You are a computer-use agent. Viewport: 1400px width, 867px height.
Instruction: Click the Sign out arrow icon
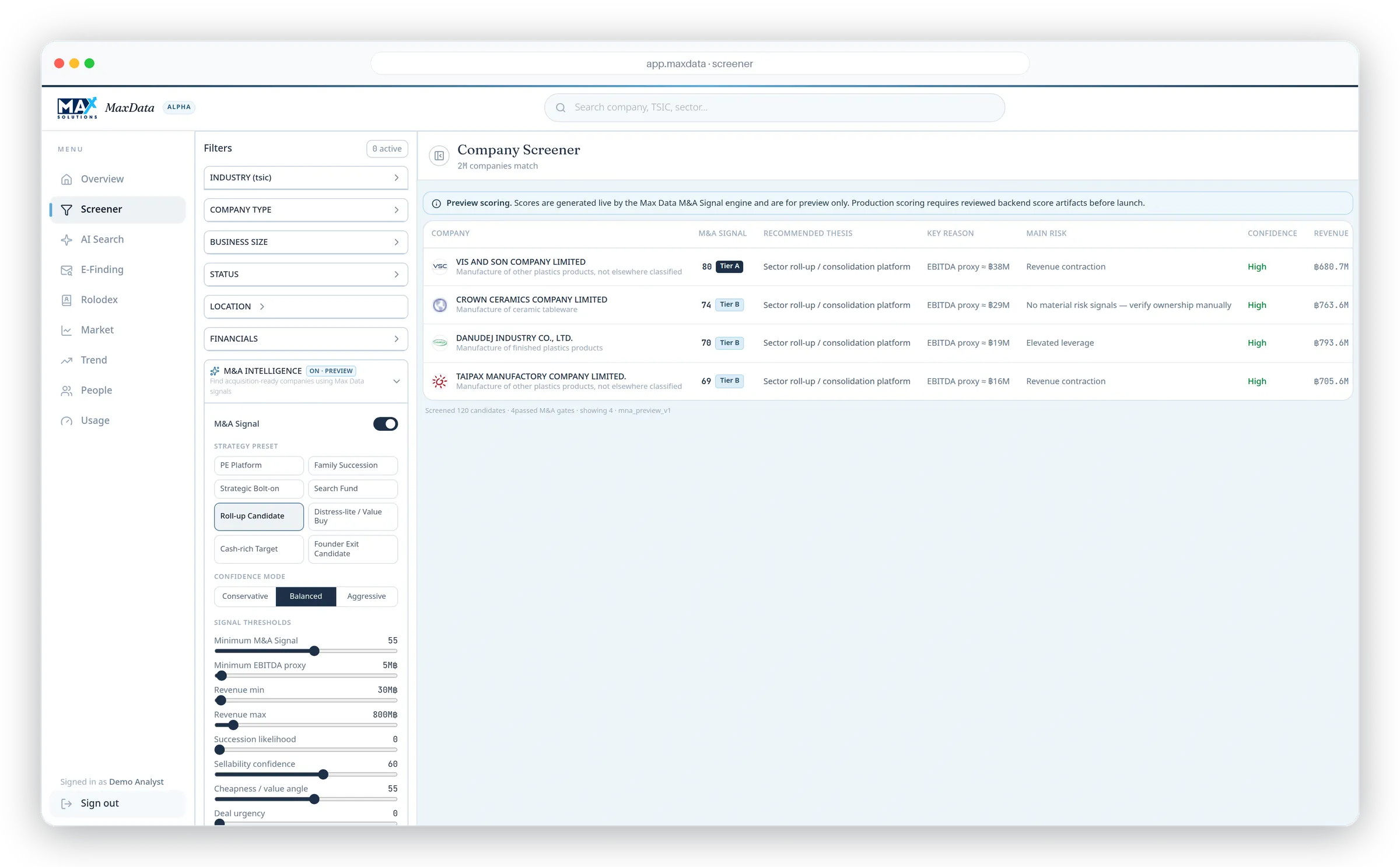pos(66,803)
